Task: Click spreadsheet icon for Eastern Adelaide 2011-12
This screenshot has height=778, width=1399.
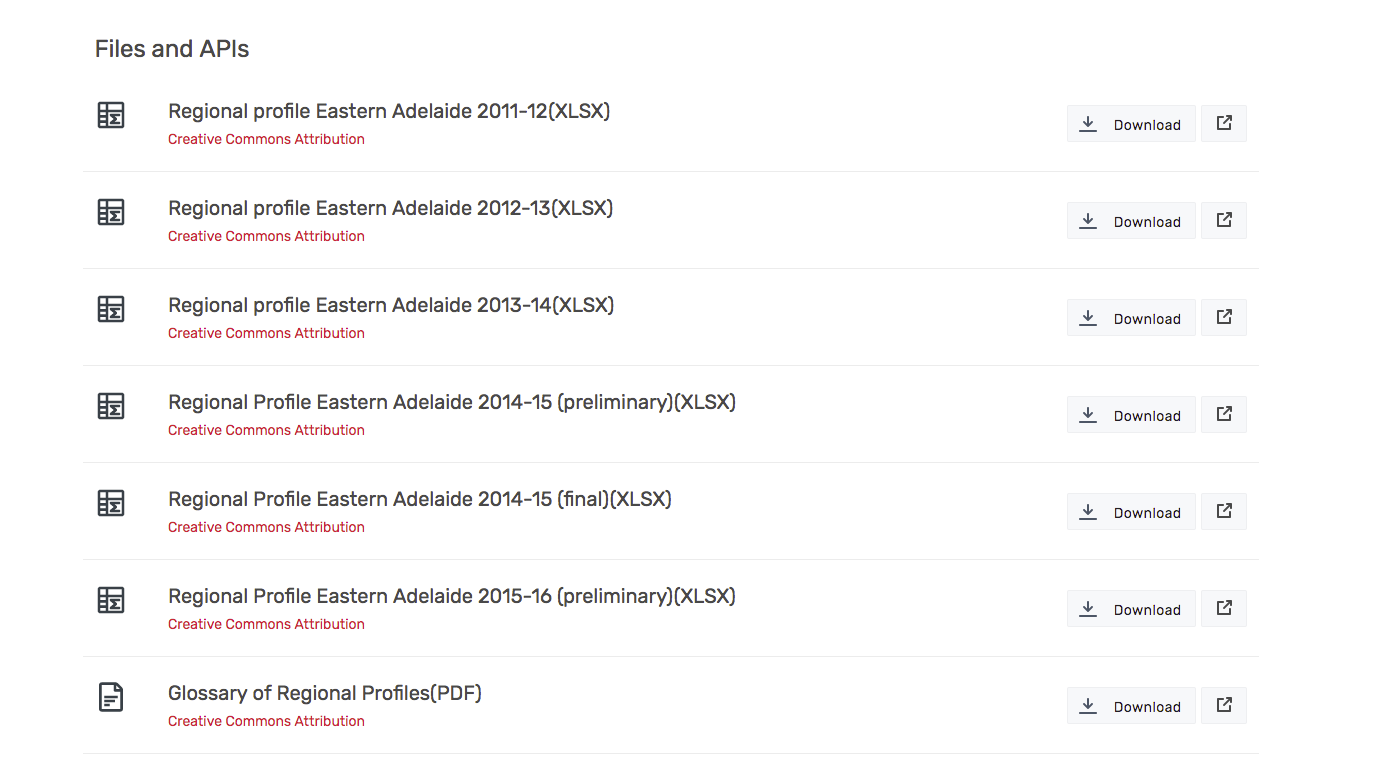Action: point(111,115)
